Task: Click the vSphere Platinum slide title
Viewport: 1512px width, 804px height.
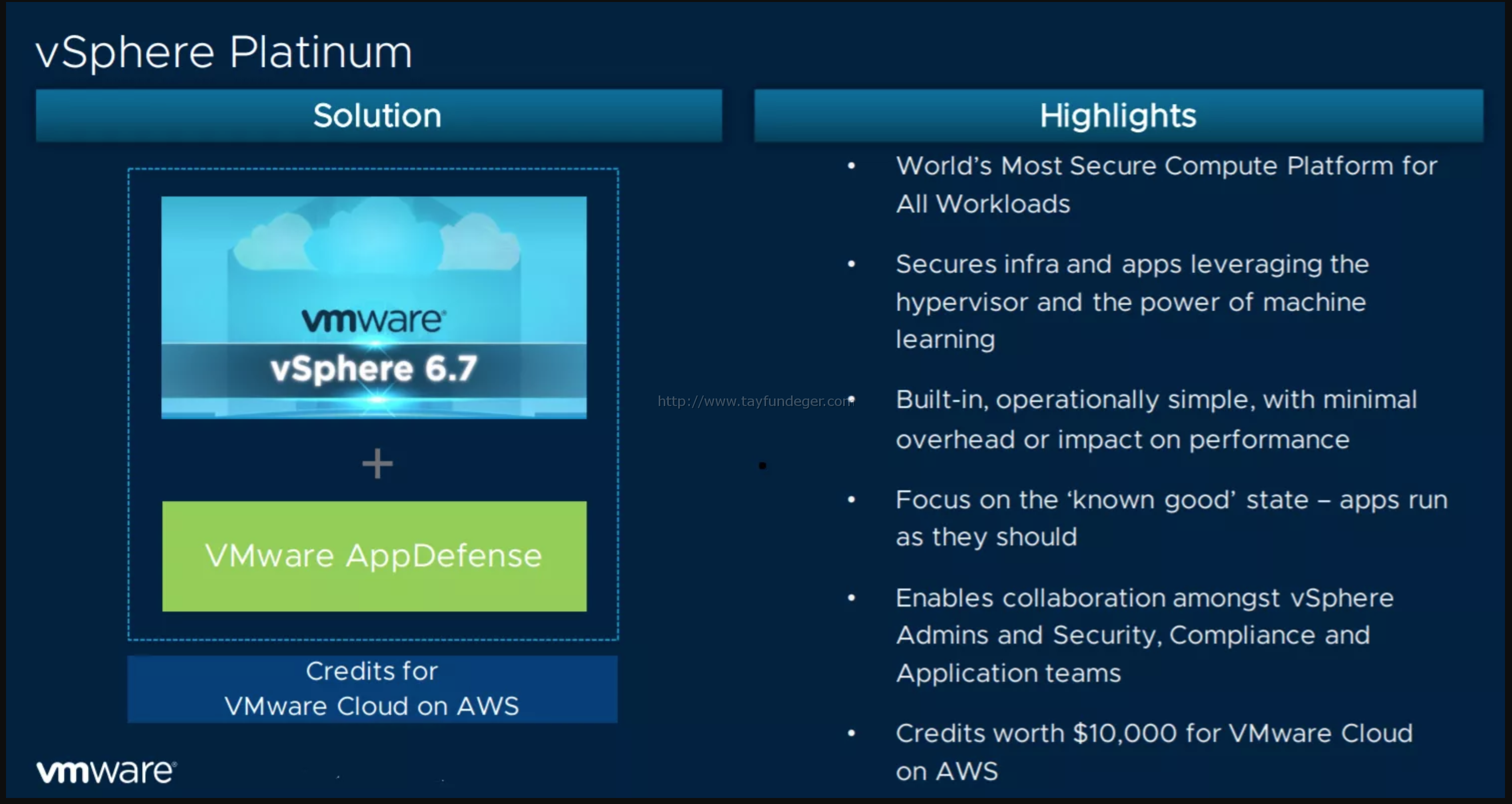Action: point(224,53)
